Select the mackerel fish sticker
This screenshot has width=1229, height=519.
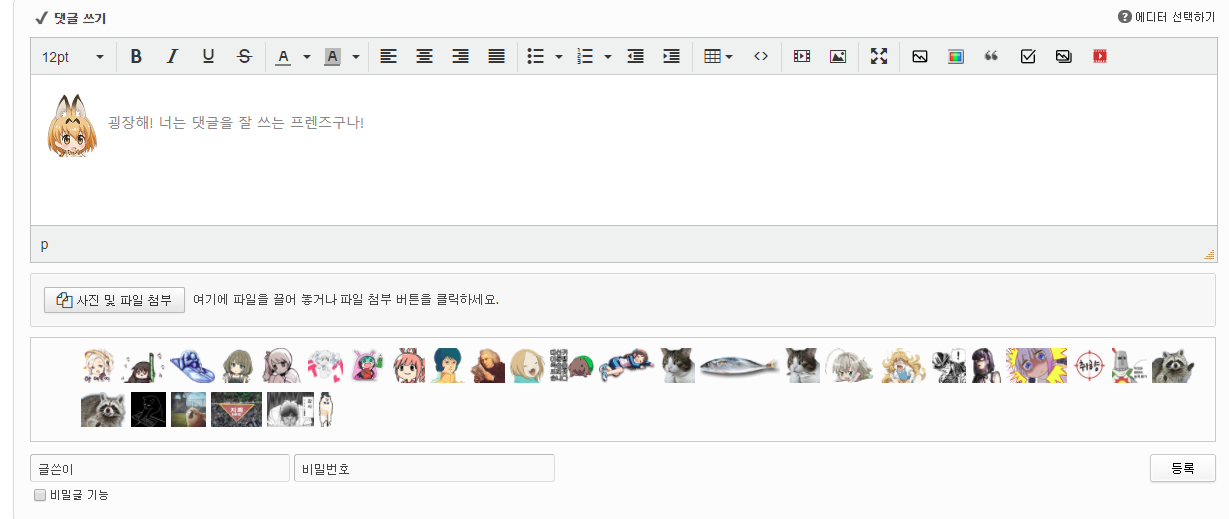(x=740, y=366)
